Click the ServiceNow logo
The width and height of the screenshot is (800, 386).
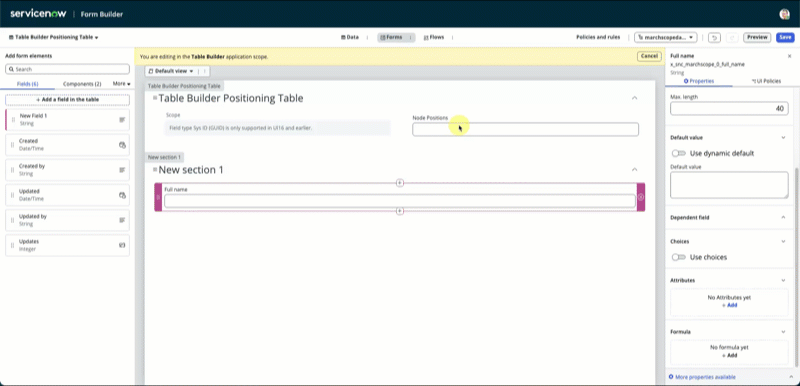click(38, 14)
